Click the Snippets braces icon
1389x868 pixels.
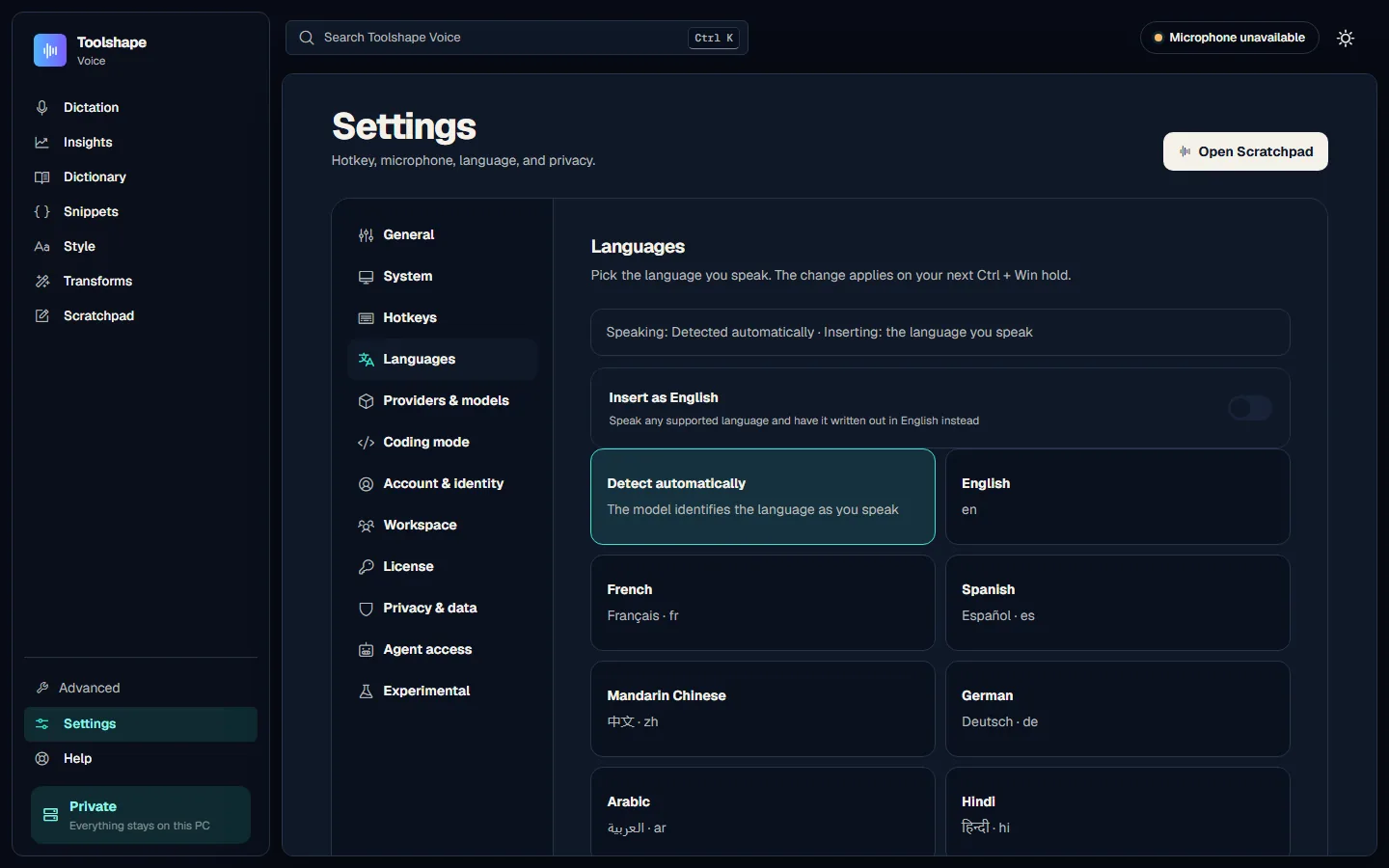click(41, 211)
